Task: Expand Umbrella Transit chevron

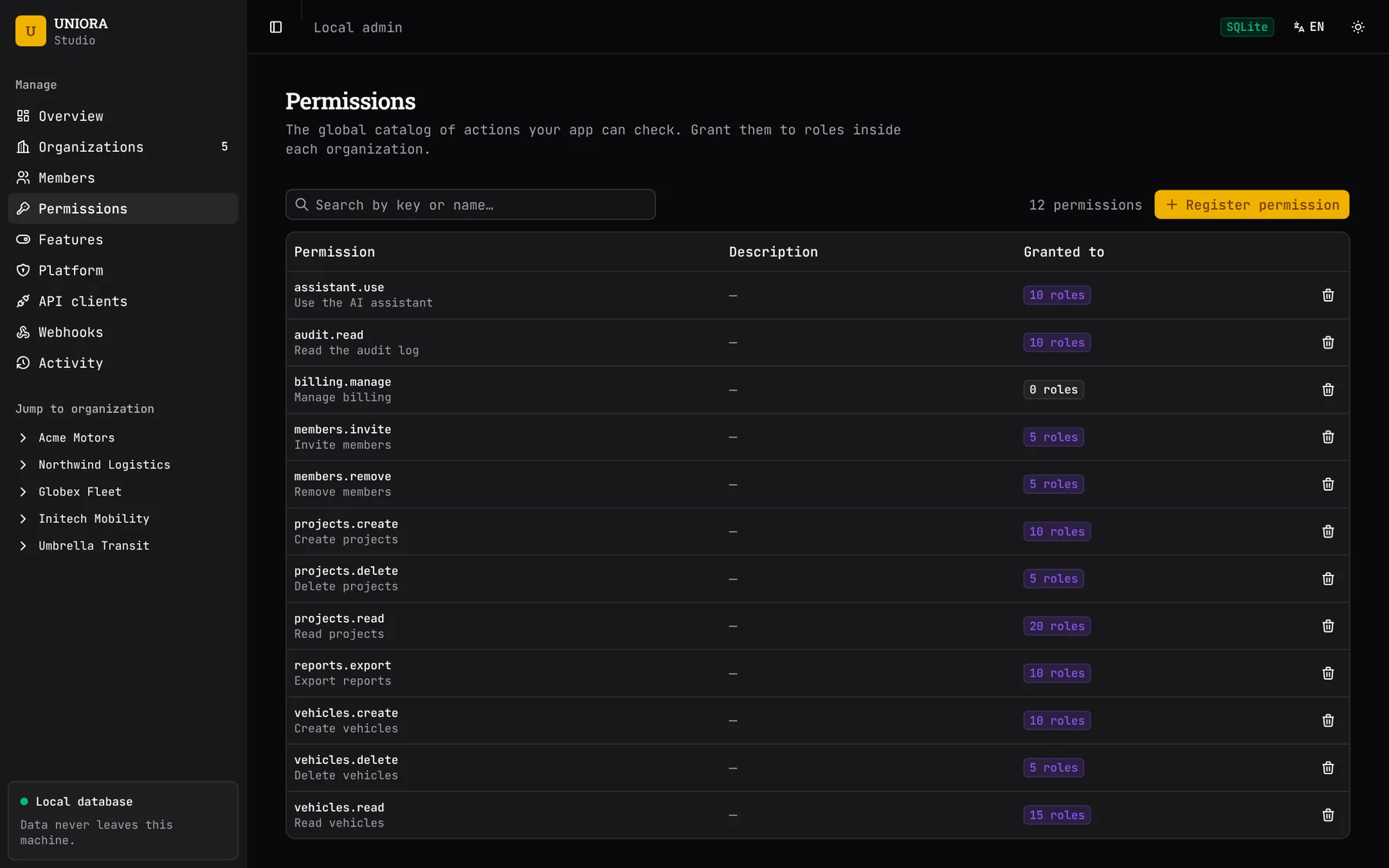Action: (23, 545)
